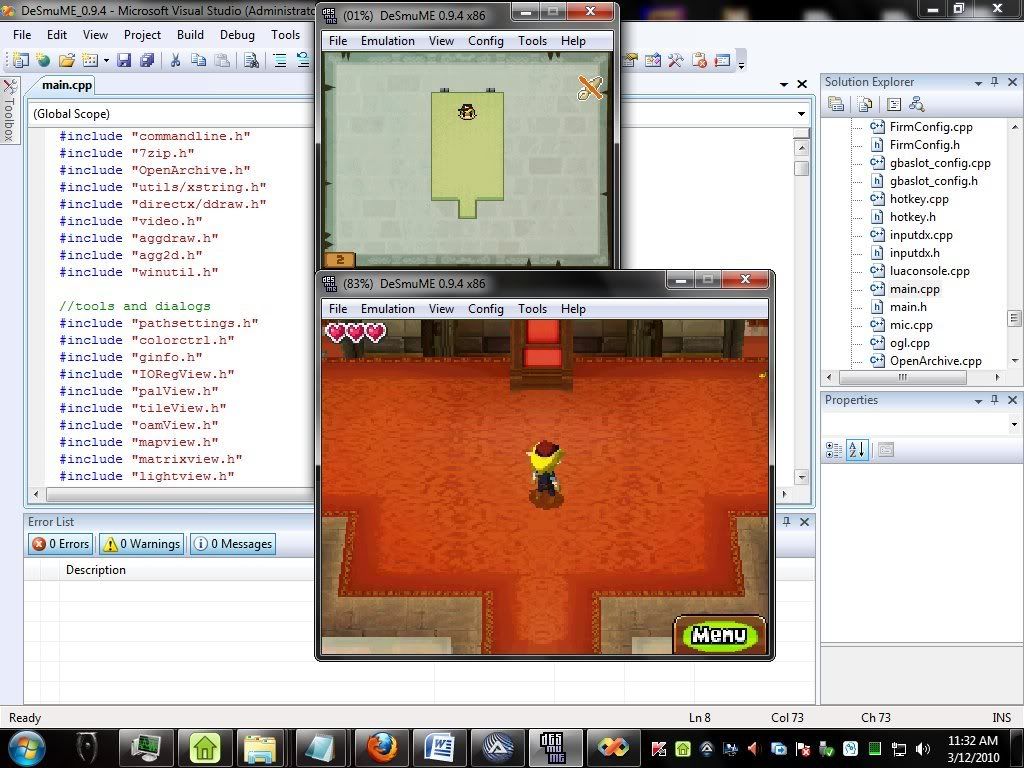Select main.cpp in Solution Explorer tree

[914, 289]
